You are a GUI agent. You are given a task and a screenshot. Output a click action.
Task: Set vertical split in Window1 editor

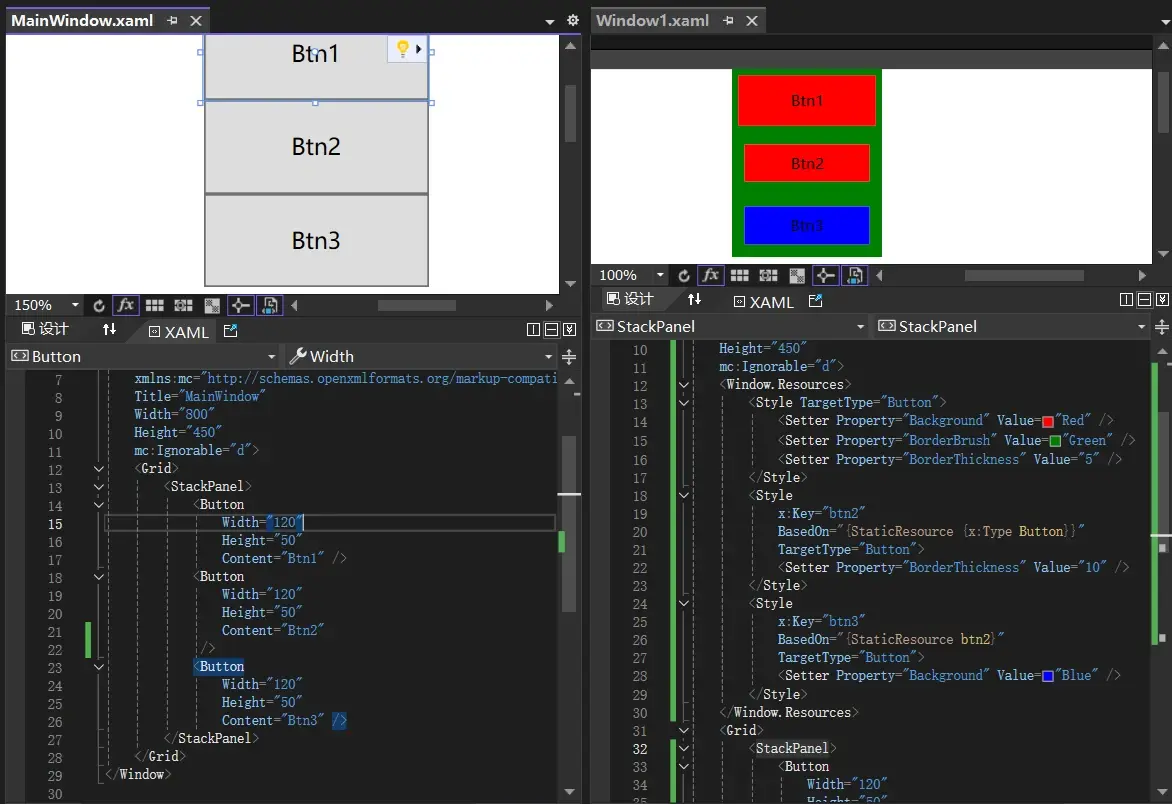click(x=1126, y=300)
